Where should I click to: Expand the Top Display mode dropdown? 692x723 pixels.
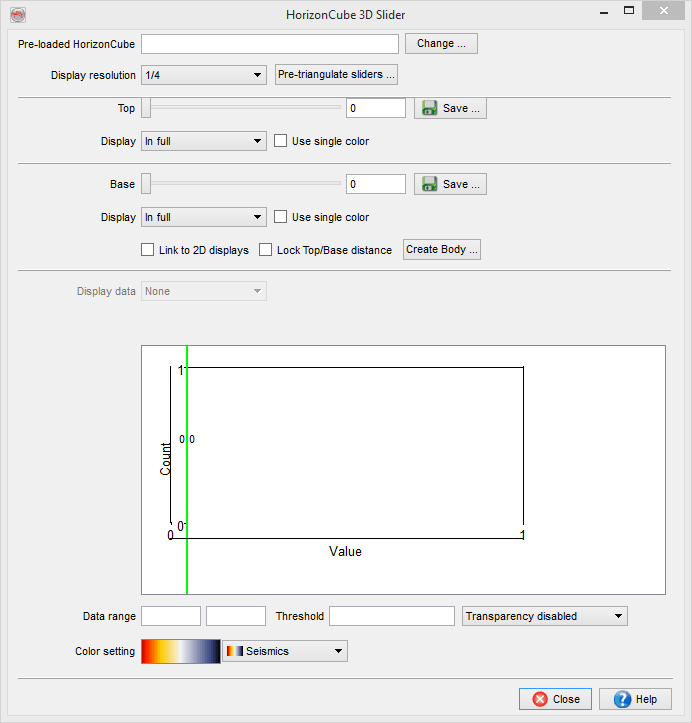pyautogui.click(x=203, y=141)
